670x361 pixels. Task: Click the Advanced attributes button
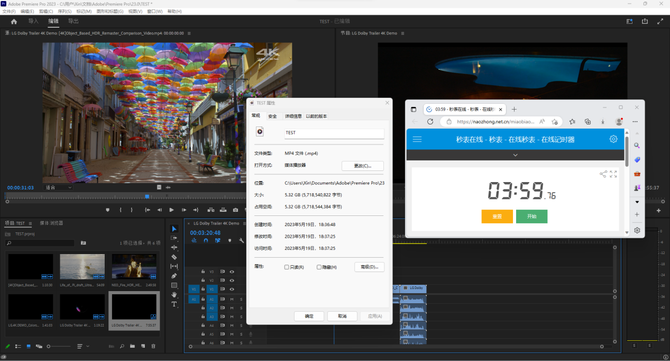(x=369, y=267)
